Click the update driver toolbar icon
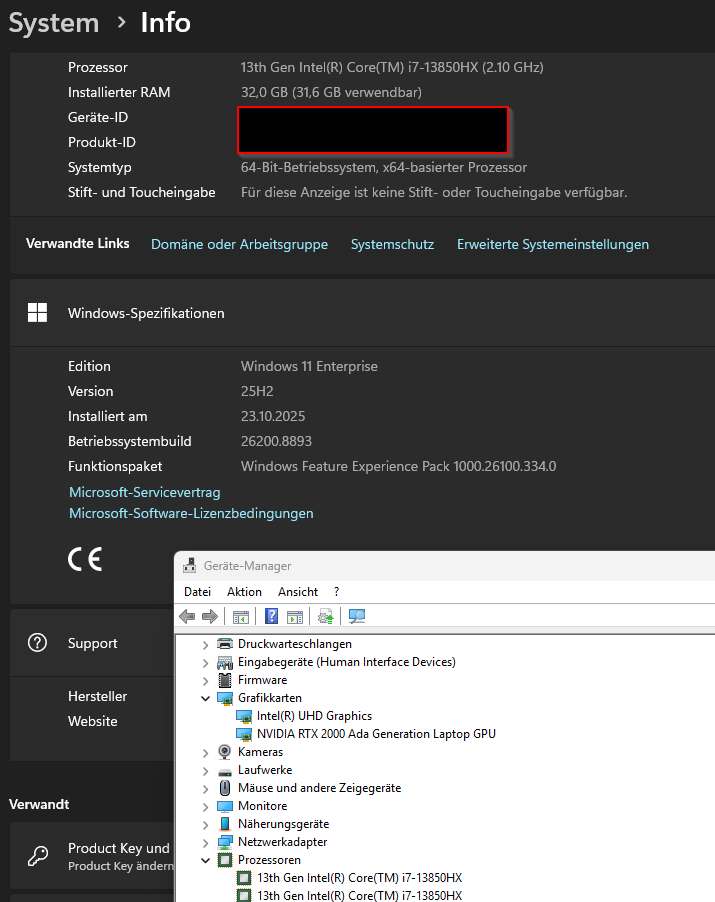The image size is (715, 902). click(x=326, y=617)
